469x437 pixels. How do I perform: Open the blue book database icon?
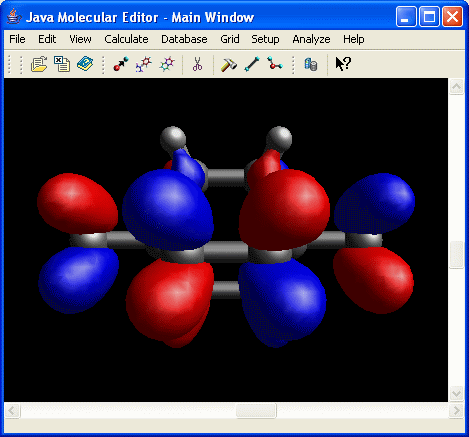(85, 63)
